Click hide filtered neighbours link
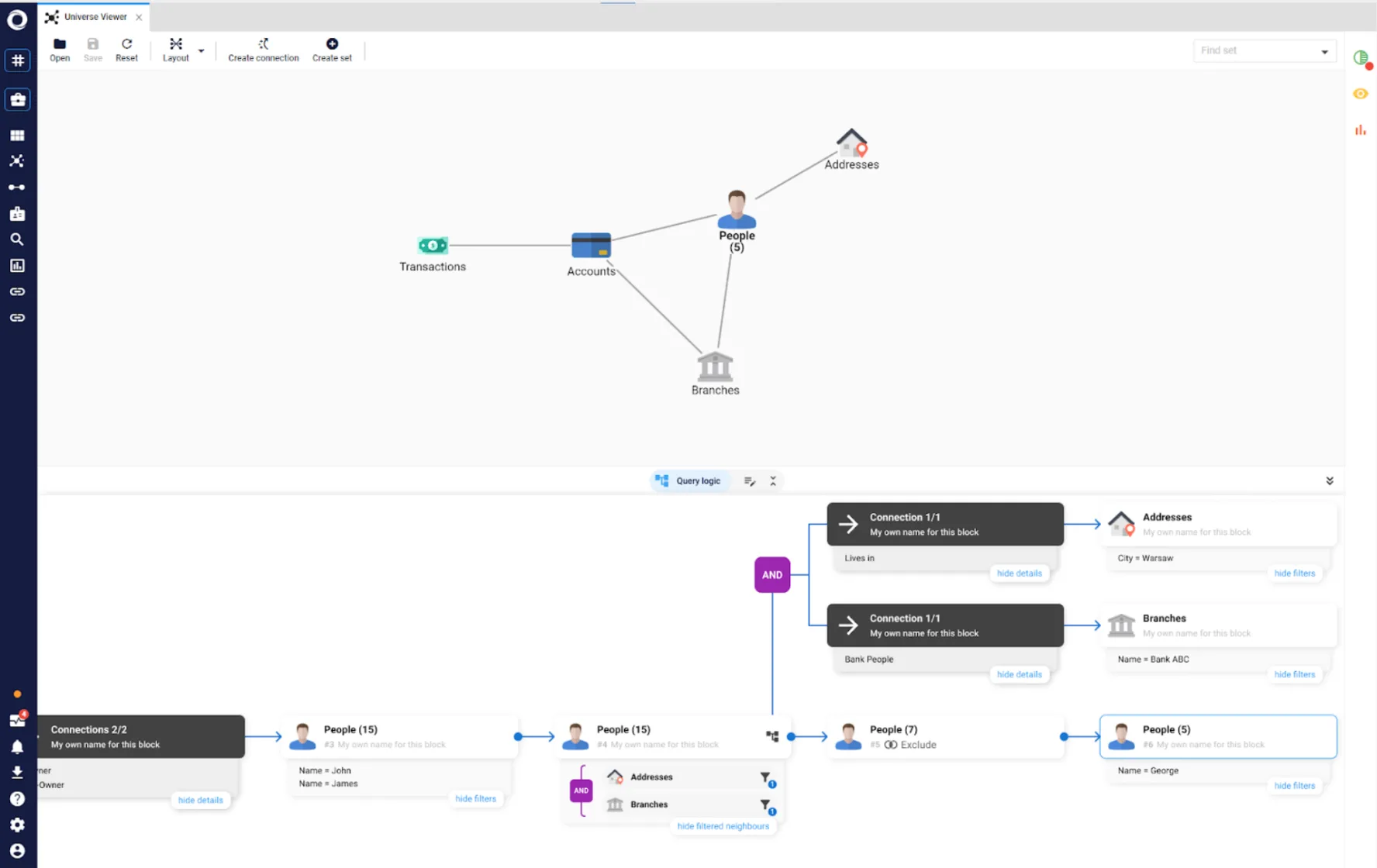This screenshot has height=868, width=1377. pyautogui.click(x=723, y=826)
